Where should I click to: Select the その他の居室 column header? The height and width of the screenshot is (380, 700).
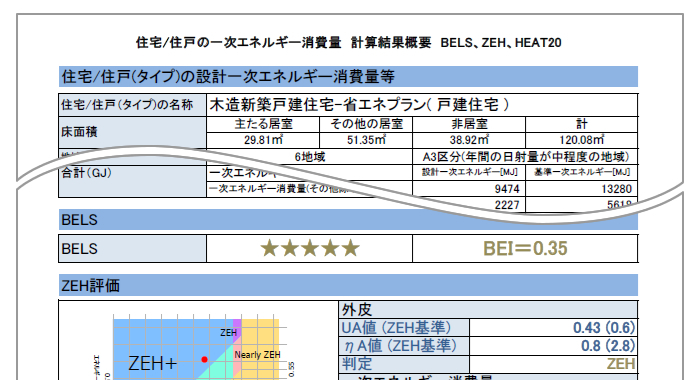point(366,124)
